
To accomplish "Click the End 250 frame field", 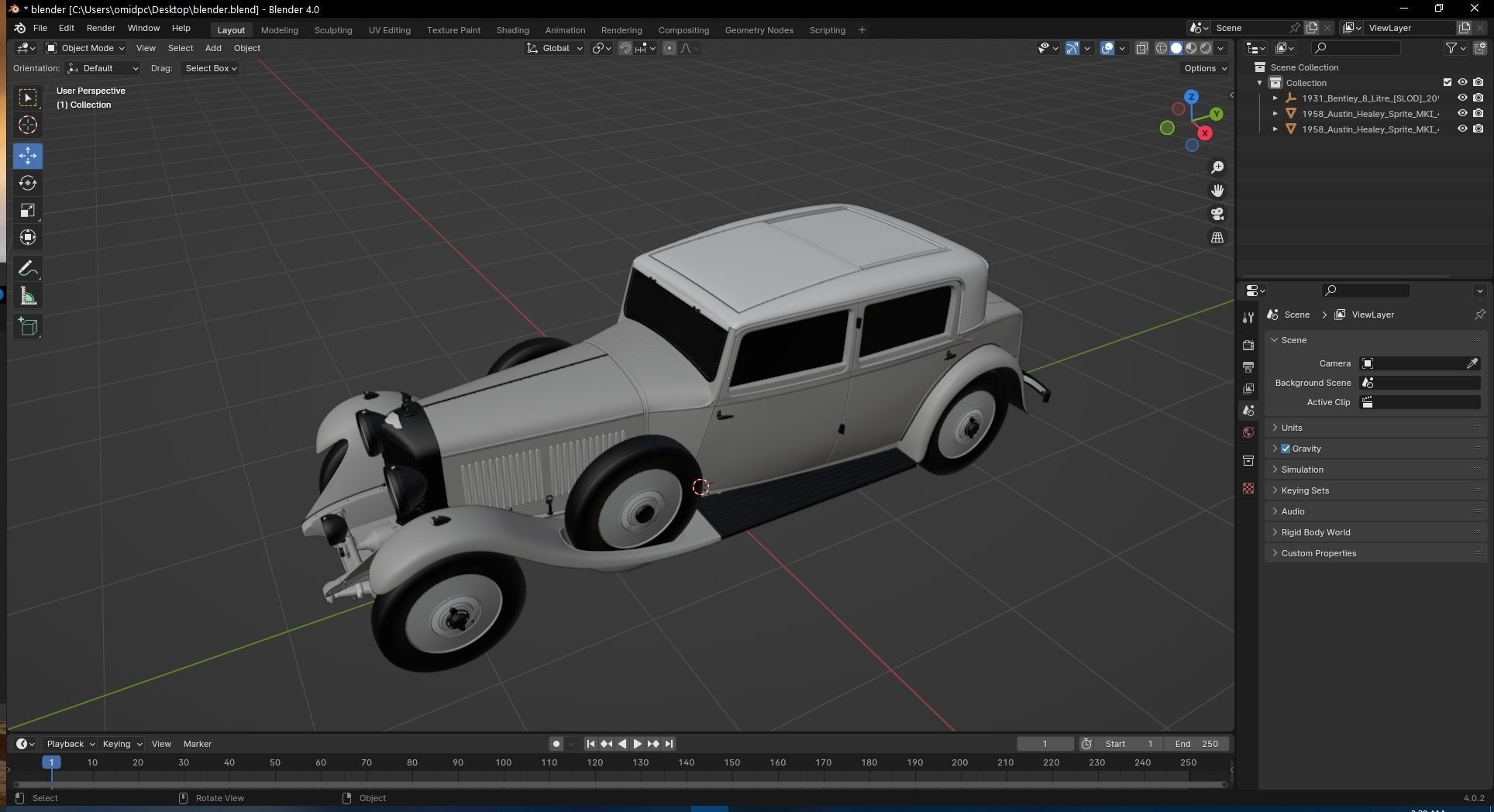I will coord(1196,744).
